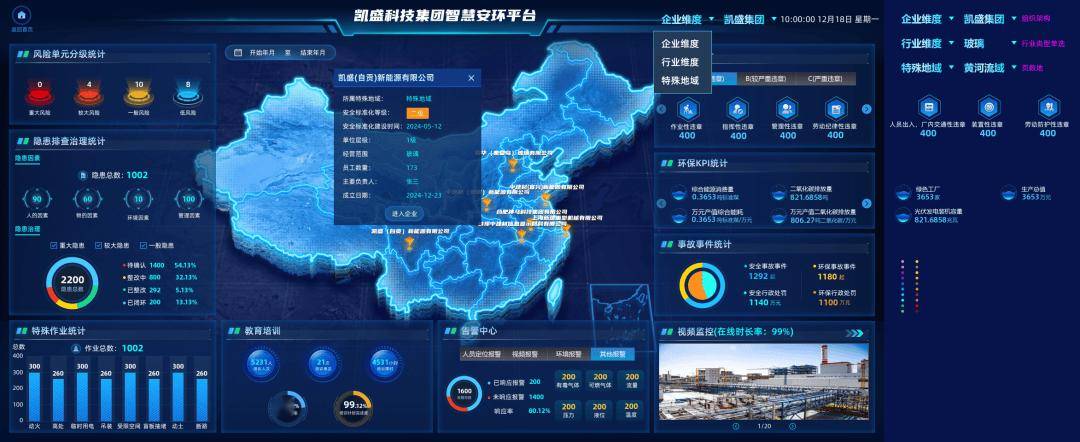Toggle the 较大隐患 checkbox
Screen dimensions: 1080x442
pyautogui.click(x=99, y=245)
